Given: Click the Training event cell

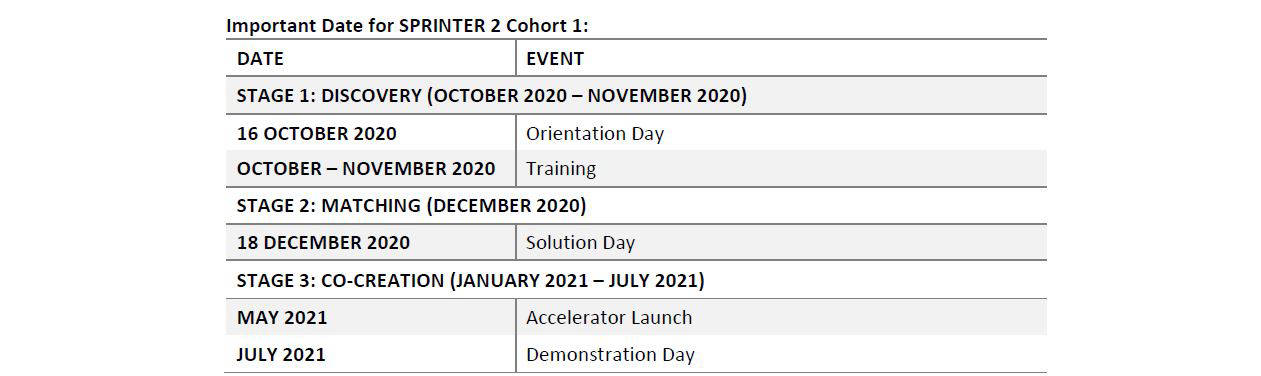Looking at the screenshot, I should coord(781,168).
